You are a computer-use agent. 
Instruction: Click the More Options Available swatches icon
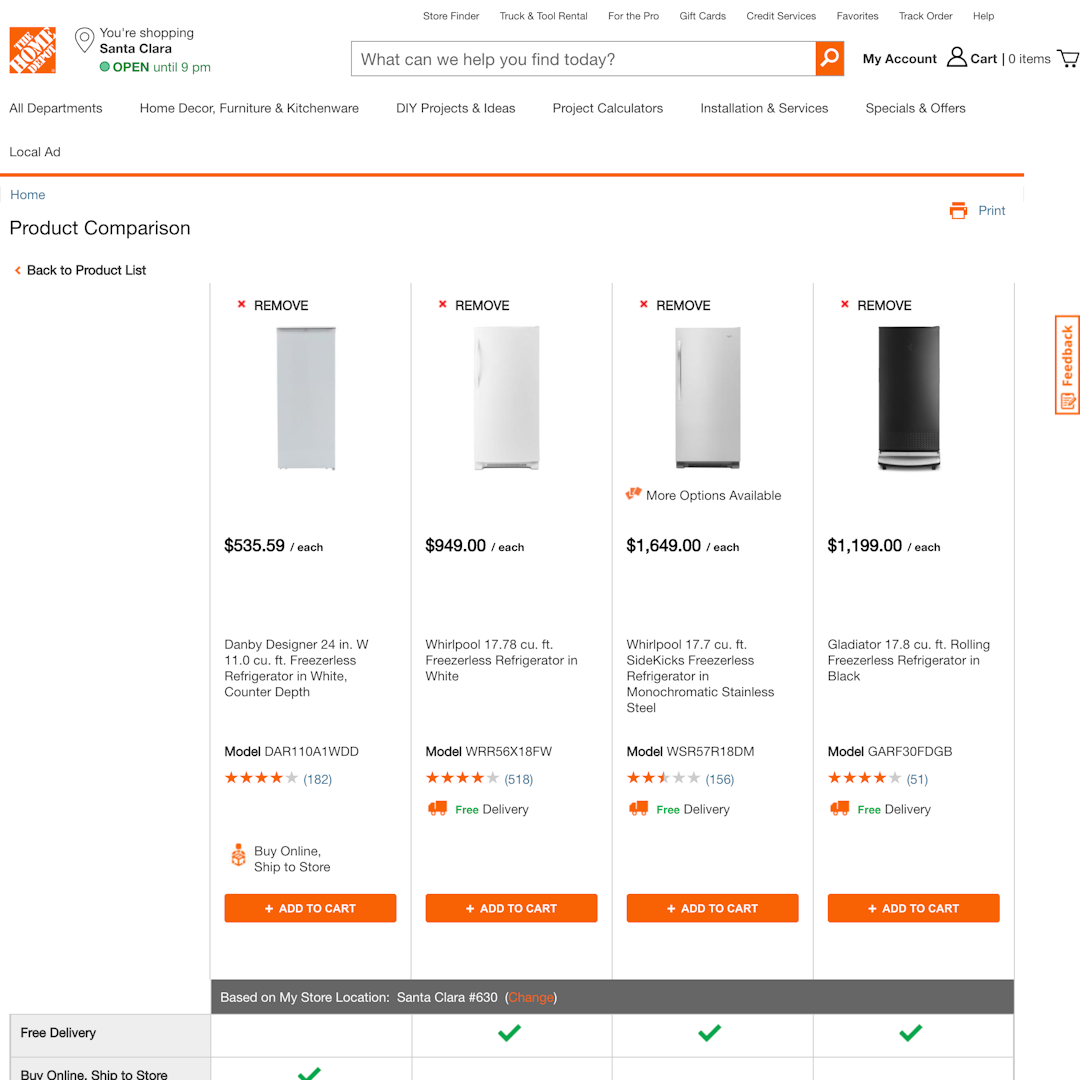(634, 493)
